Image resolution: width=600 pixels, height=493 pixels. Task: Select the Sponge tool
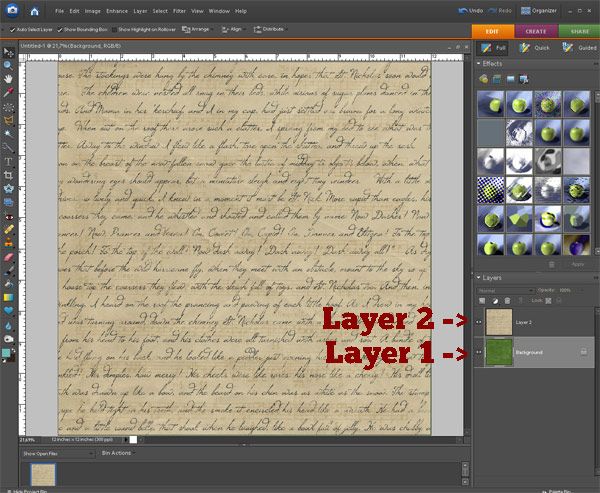8,339
